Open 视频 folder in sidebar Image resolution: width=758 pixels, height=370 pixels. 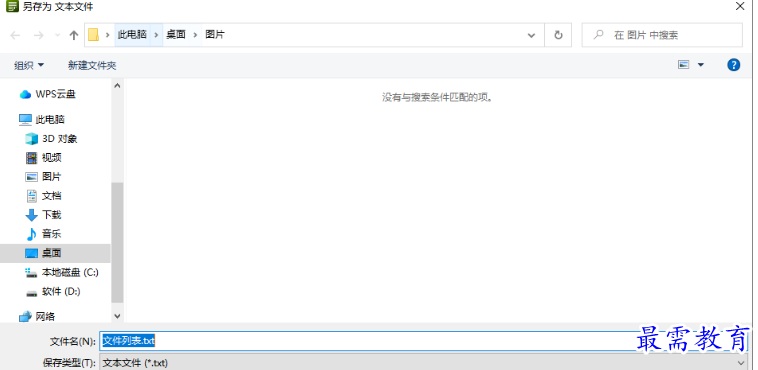coord(52,158)
